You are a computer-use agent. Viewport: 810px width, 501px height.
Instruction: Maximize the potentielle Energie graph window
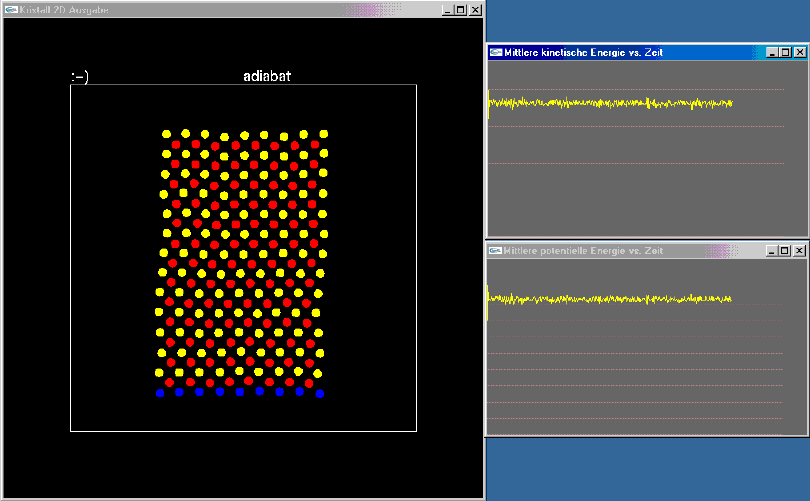pyautogui.click(x=785, y=251)
